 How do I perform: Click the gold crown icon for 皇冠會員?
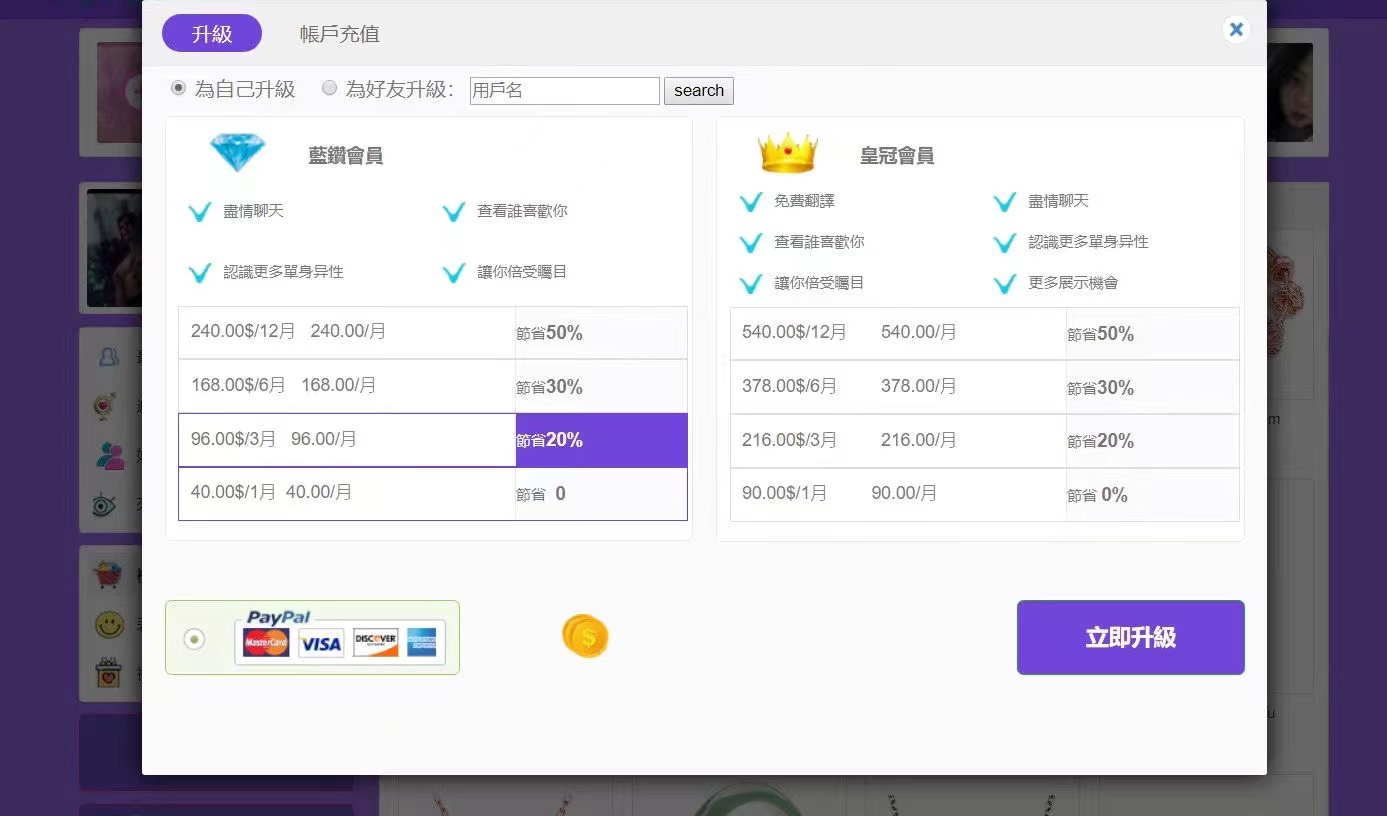(788, 153)
